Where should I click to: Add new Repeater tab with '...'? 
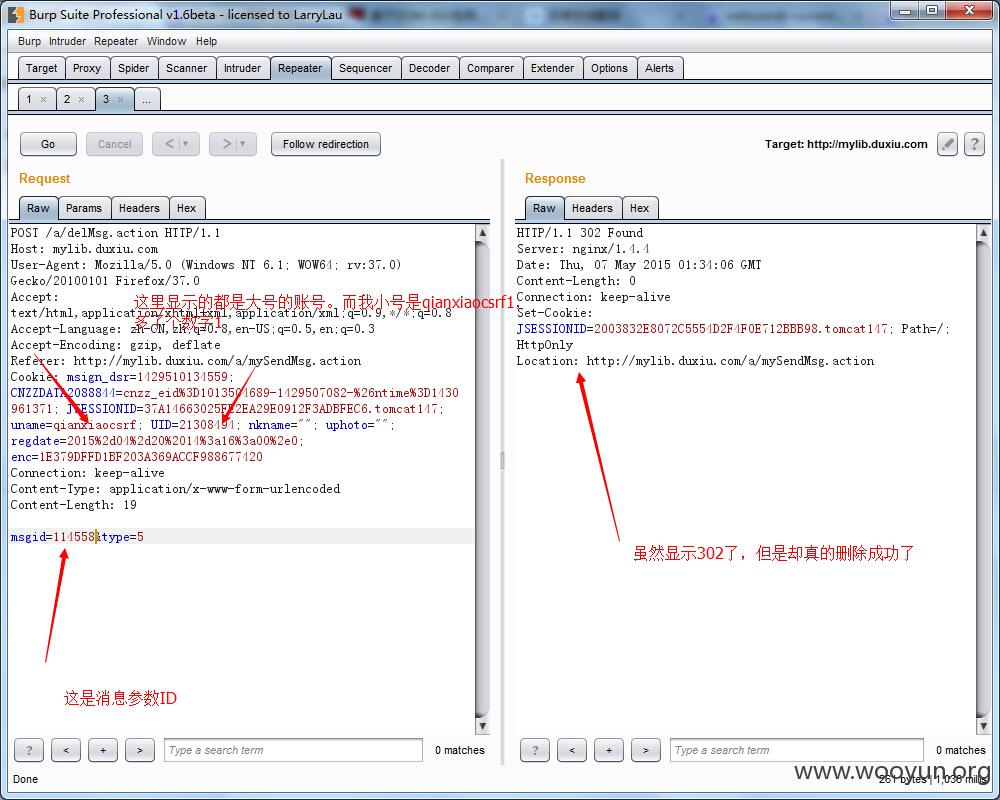click(x=147, y=100)
